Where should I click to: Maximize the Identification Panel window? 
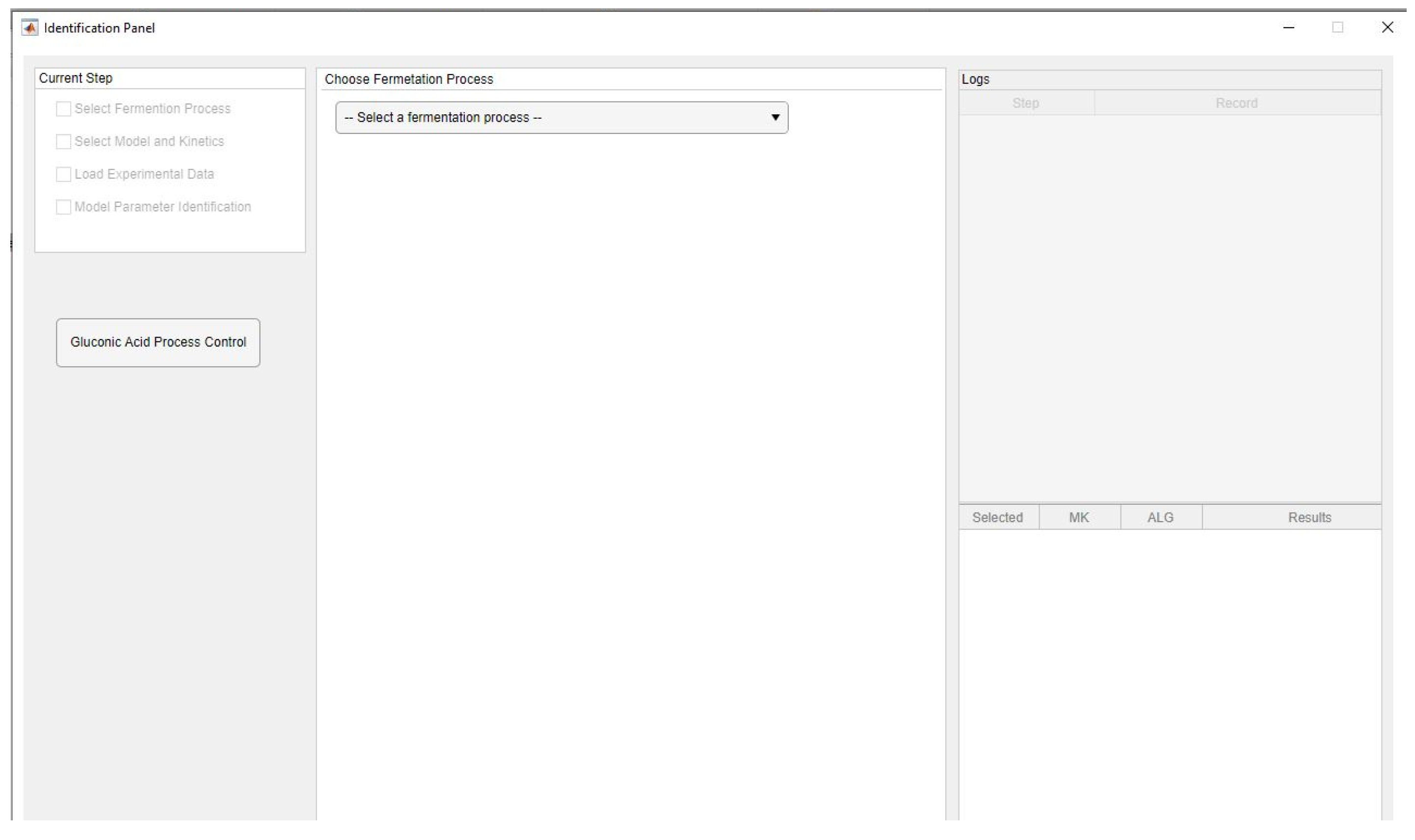point(1337,27)
